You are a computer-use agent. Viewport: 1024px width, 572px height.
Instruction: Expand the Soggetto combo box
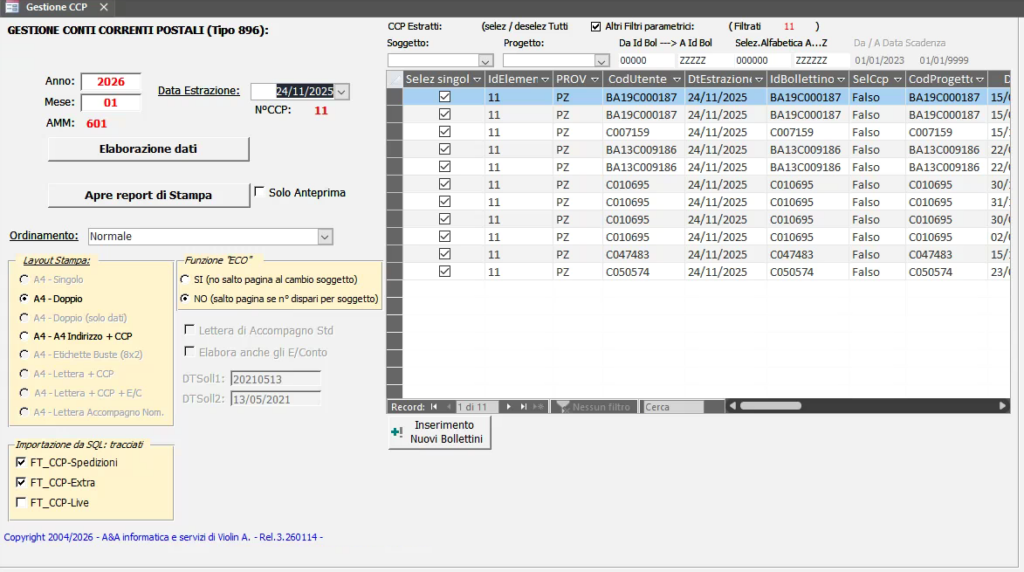pos(486,61)
